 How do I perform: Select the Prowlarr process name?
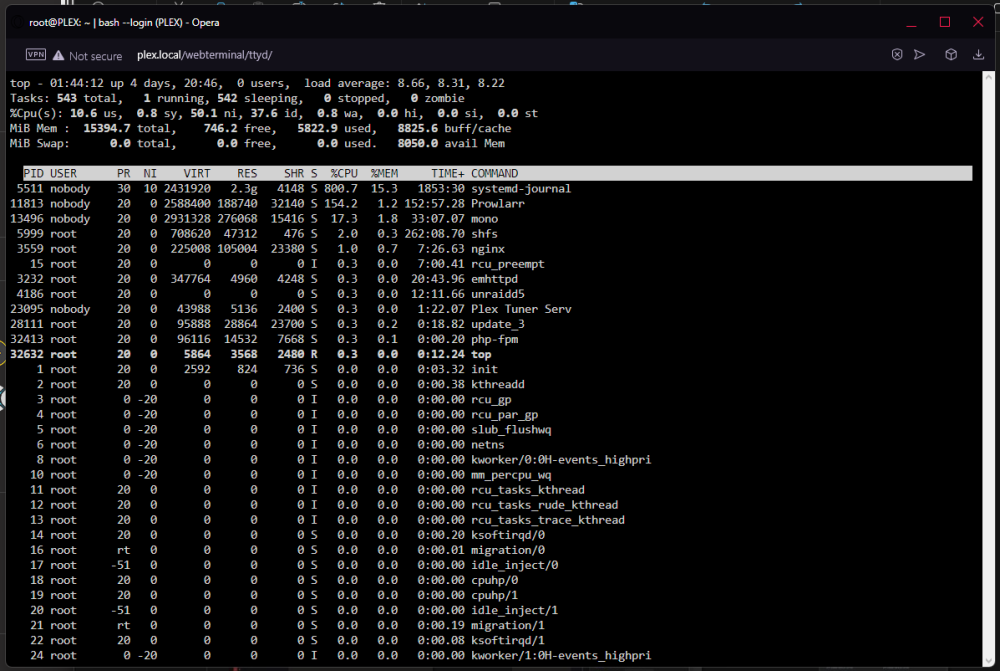pos(497,203)
